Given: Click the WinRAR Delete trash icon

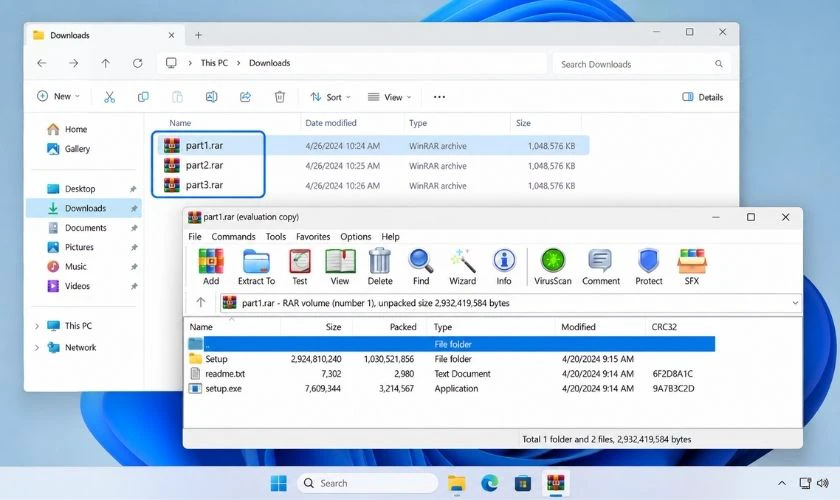Looking at the screenshot, I should (380, 266).
